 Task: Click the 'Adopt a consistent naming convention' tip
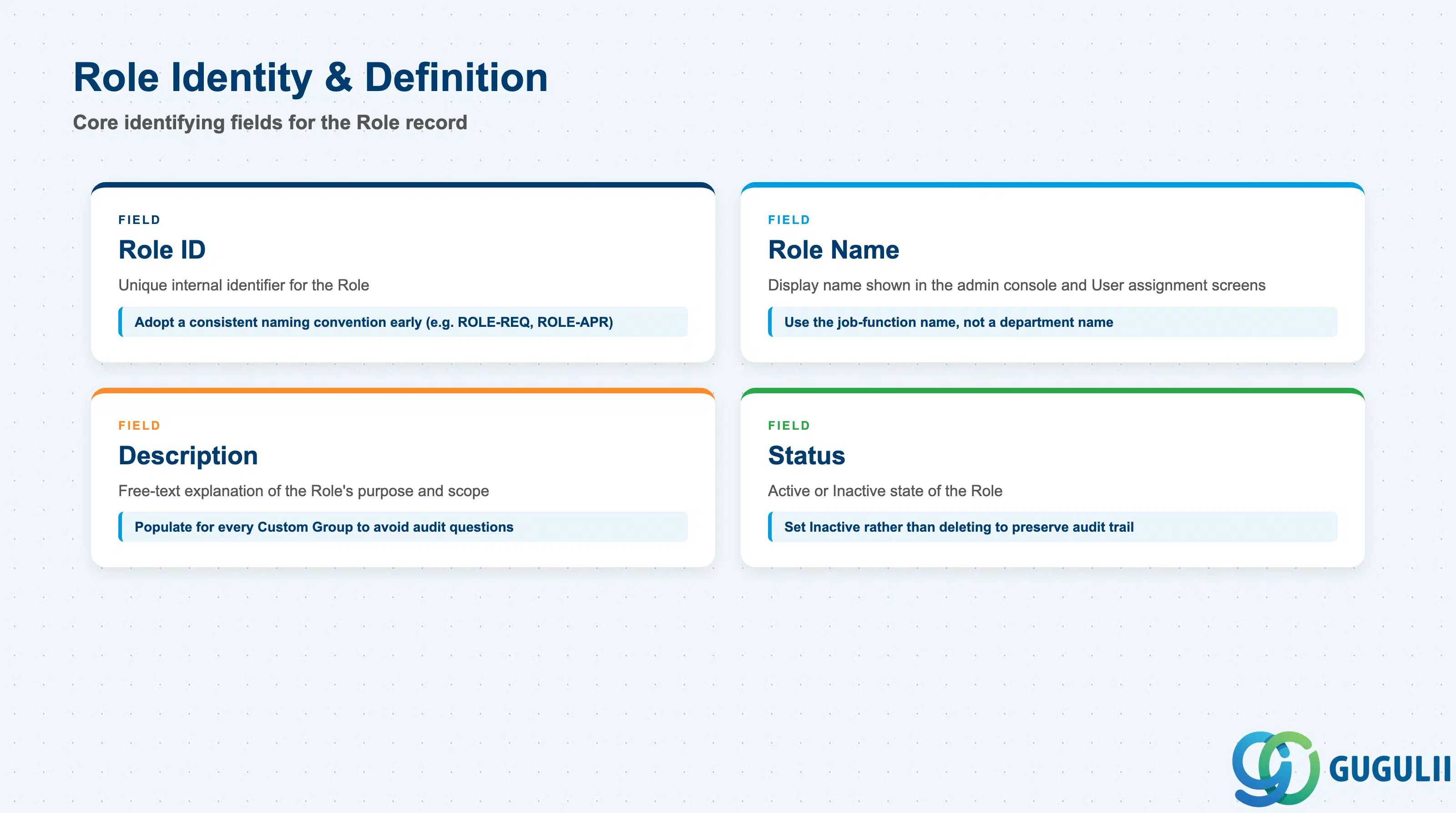point(403,322)
